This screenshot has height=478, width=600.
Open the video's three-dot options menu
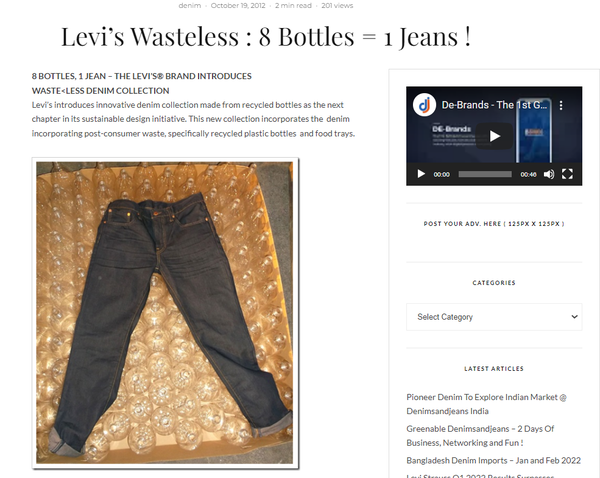pyautogui.click(x=561, y=105)
